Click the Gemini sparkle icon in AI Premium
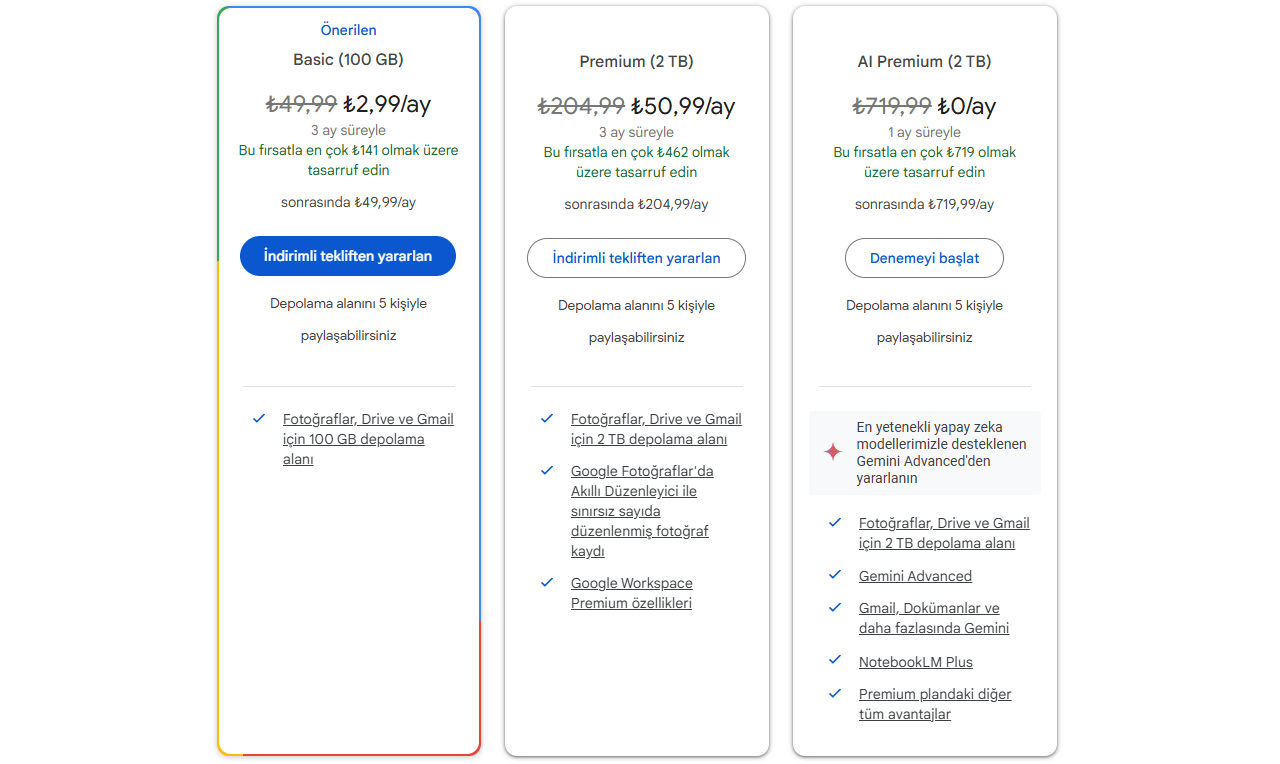 pyautogui.click(x=833, y=452)
